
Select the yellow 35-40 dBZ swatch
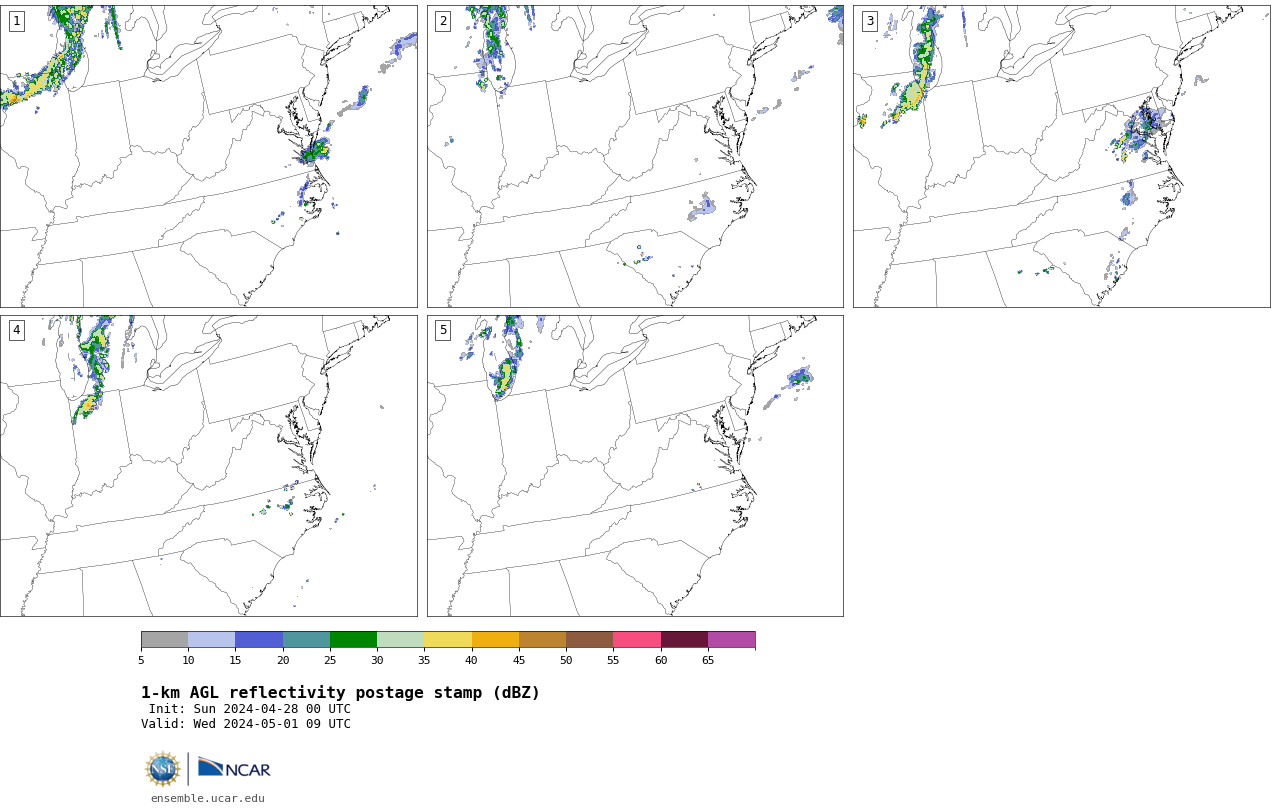[448, 640]
